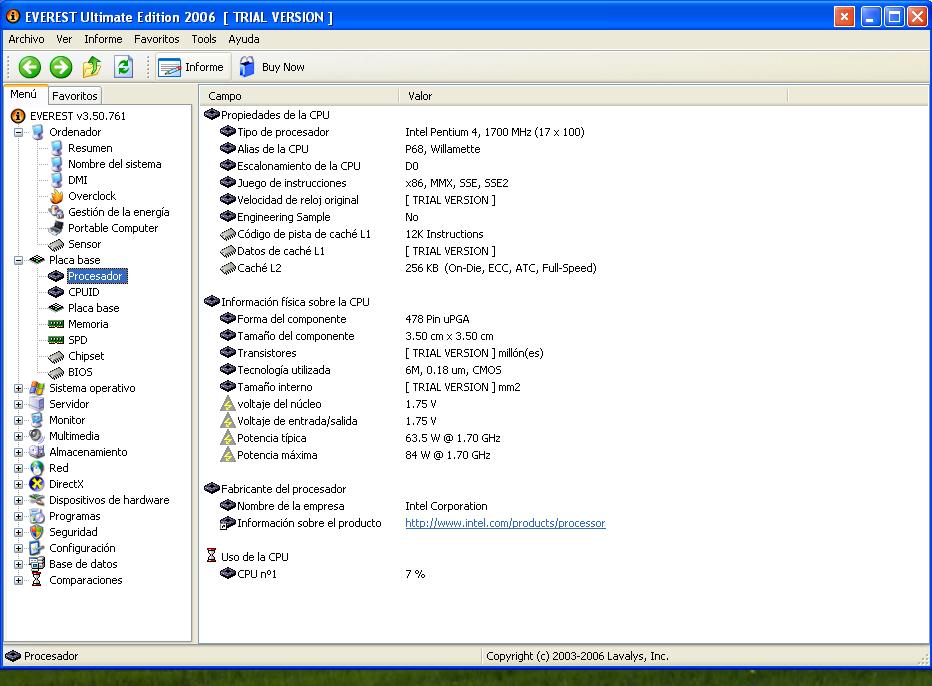Screen dimensions: 932x686
Task: Open the Archivo menu
Action: (26, 39)
